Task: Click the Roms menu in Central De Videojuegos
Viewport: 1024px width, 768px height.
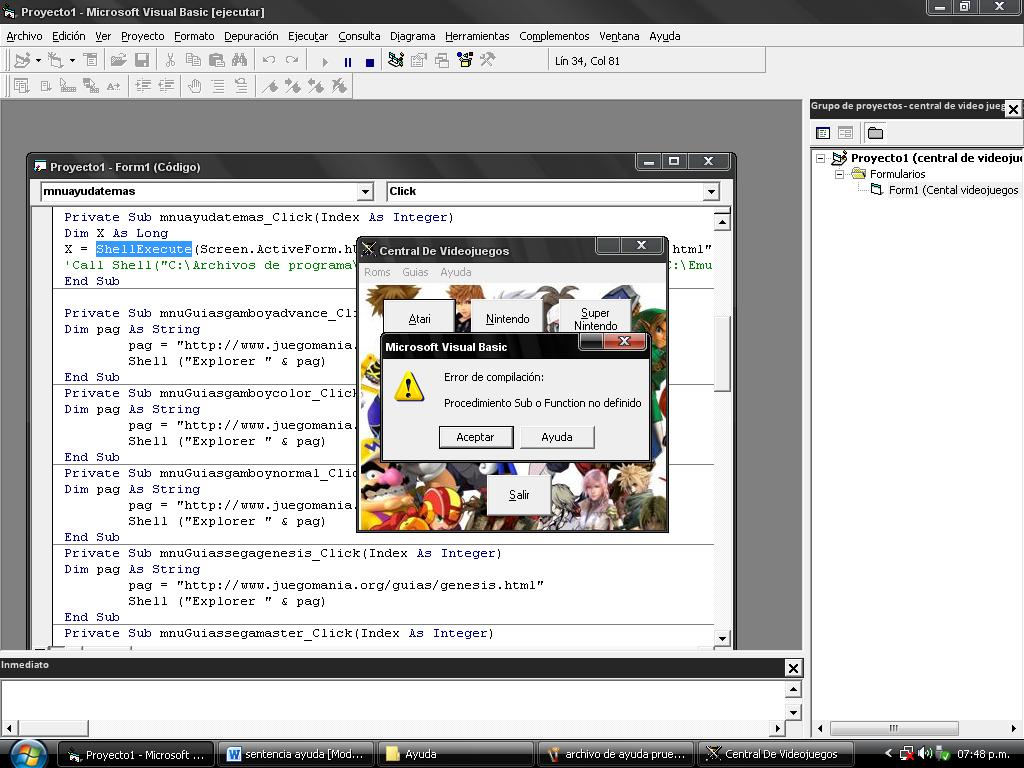Action: (377, 272)
